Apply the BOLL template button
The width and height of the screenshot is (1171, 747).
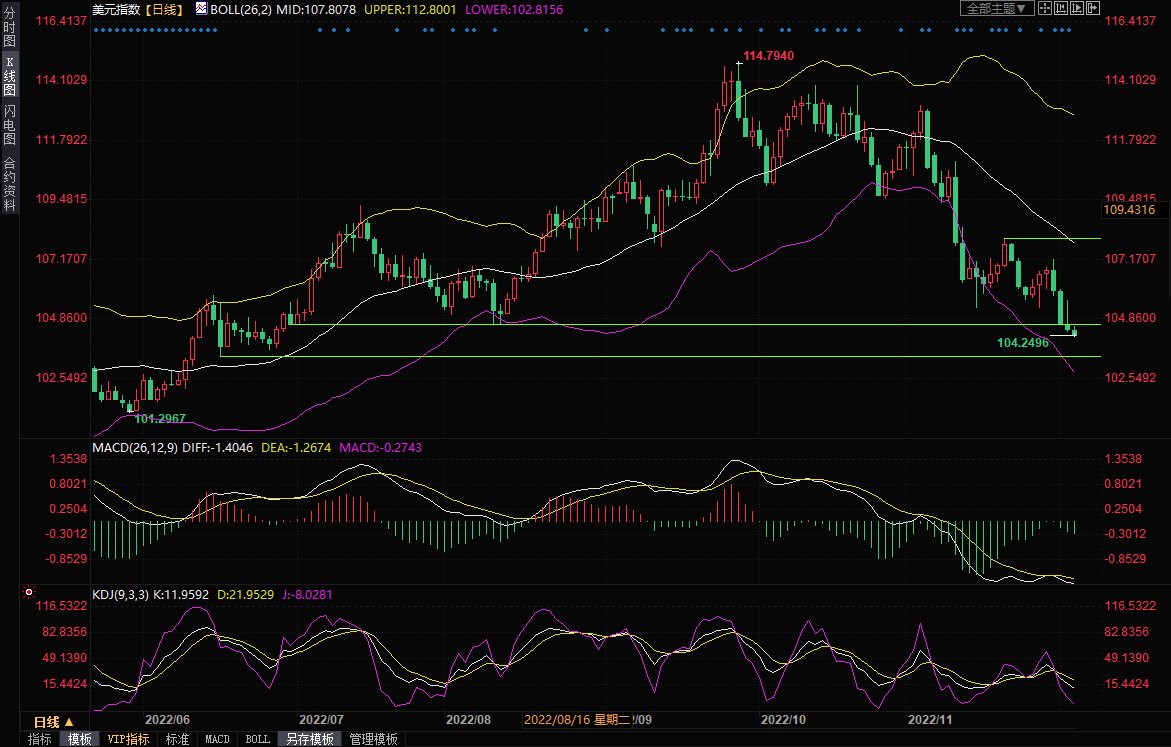click(257, 739)
